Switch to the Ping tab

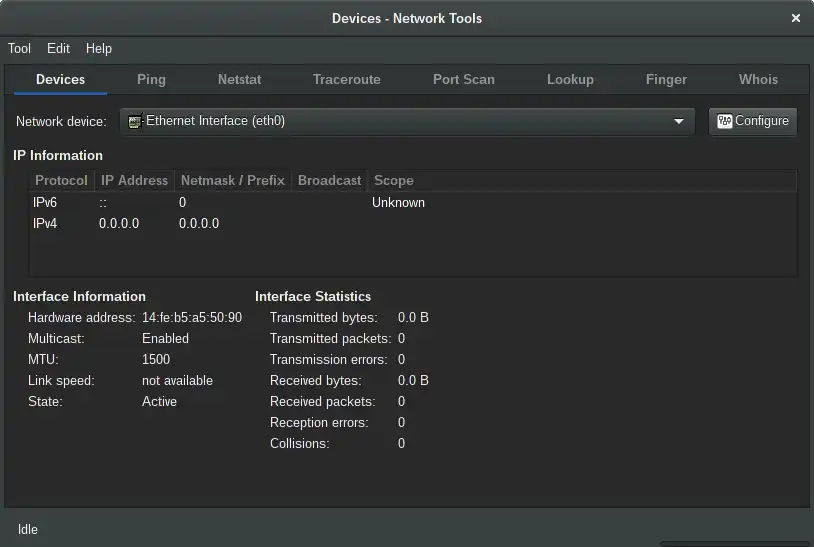(151, 79)
